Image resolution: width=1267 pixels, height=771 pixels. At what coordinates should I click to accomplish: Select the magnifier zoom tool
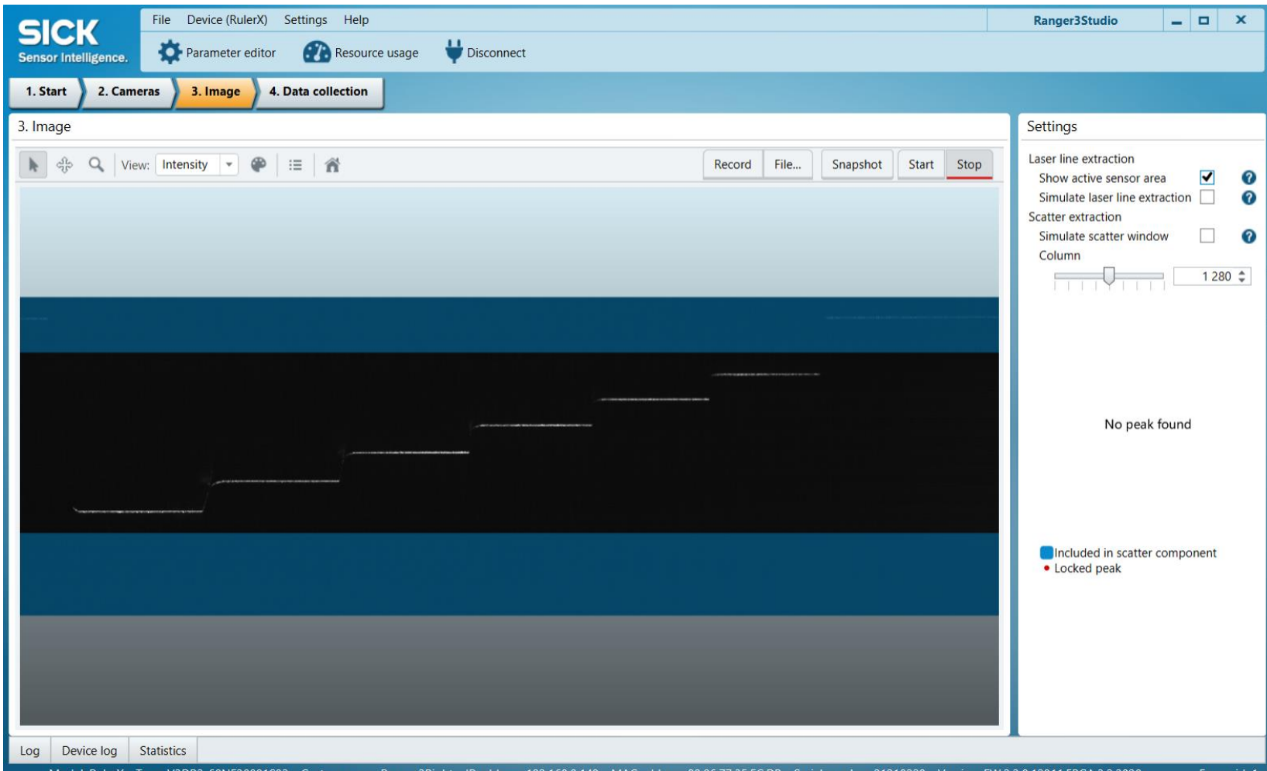(x=96, y=165)
